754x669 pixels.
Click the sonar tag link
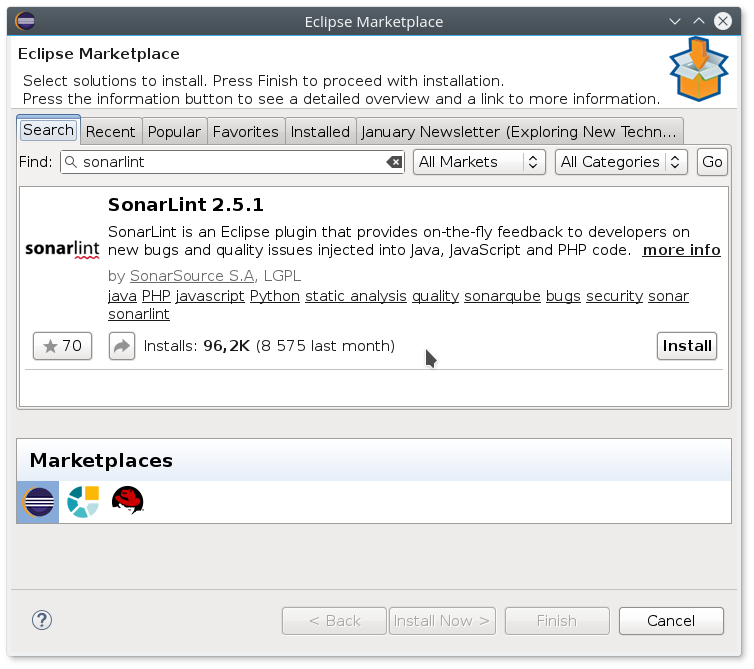click(x=668, y=296)
